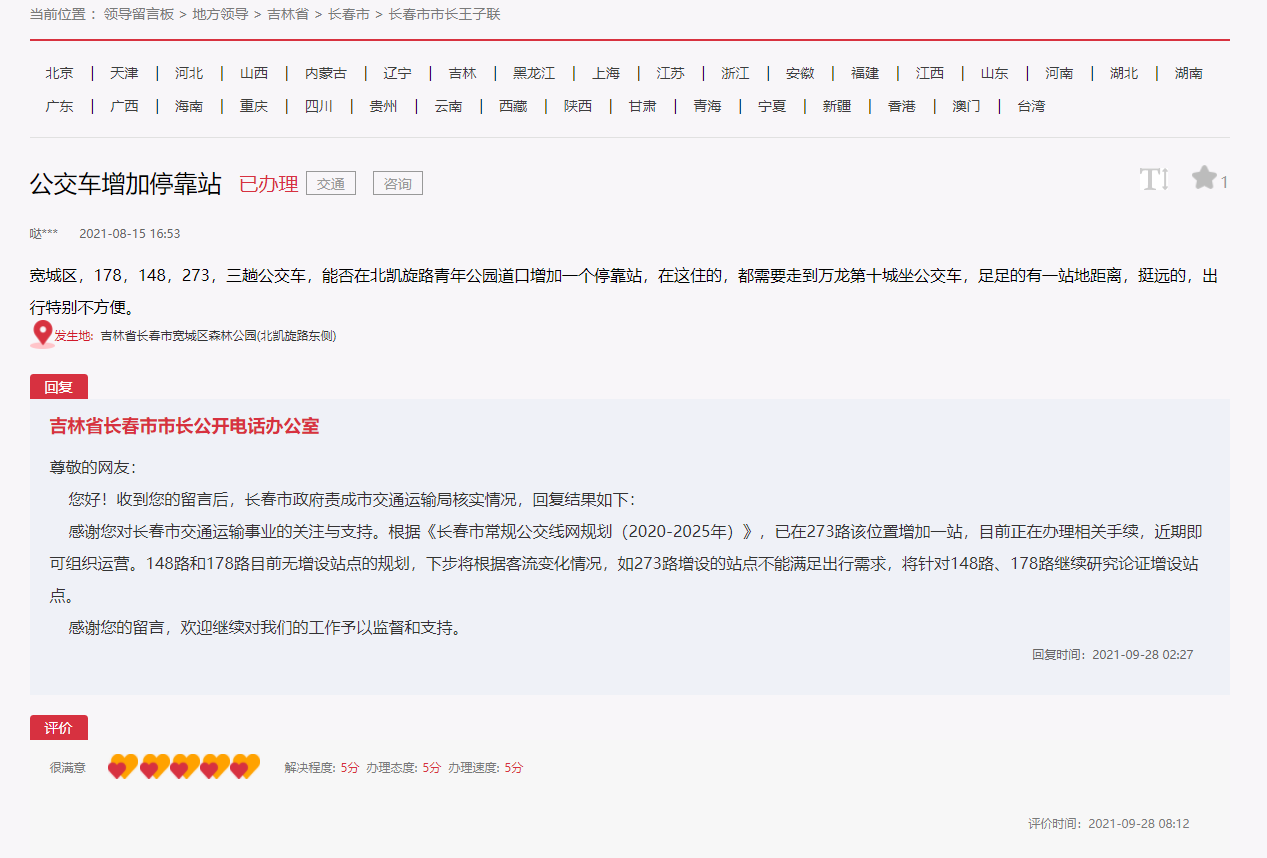Click the fifth heart rating icon
The height and width of the screenshot is (858, 1267).
244,767
